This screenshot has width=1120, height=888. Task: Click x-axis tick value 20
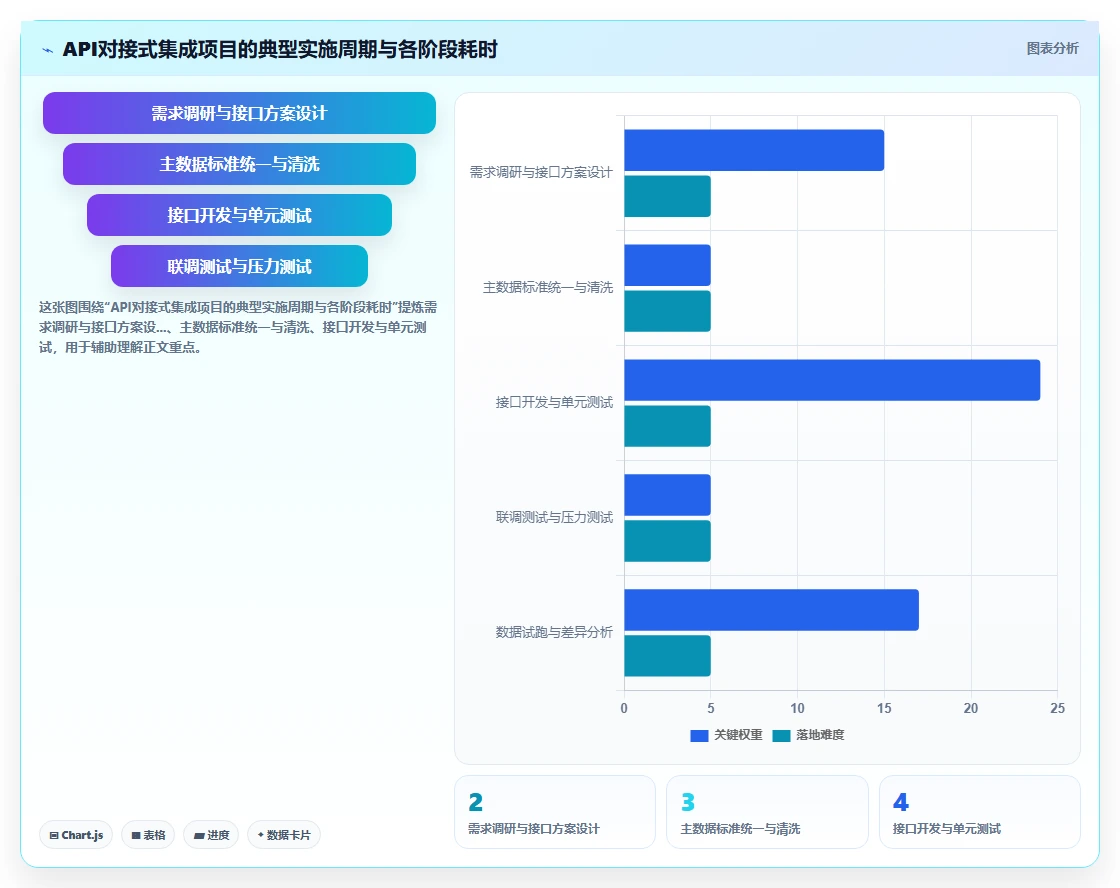click(x=971, y=709)
